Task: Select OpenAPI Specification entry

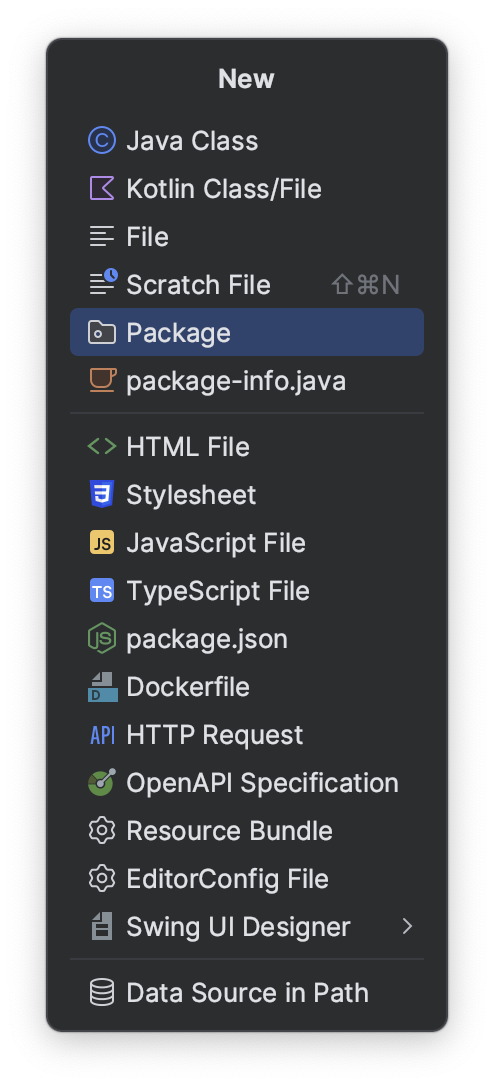Action: click(247, 783)
